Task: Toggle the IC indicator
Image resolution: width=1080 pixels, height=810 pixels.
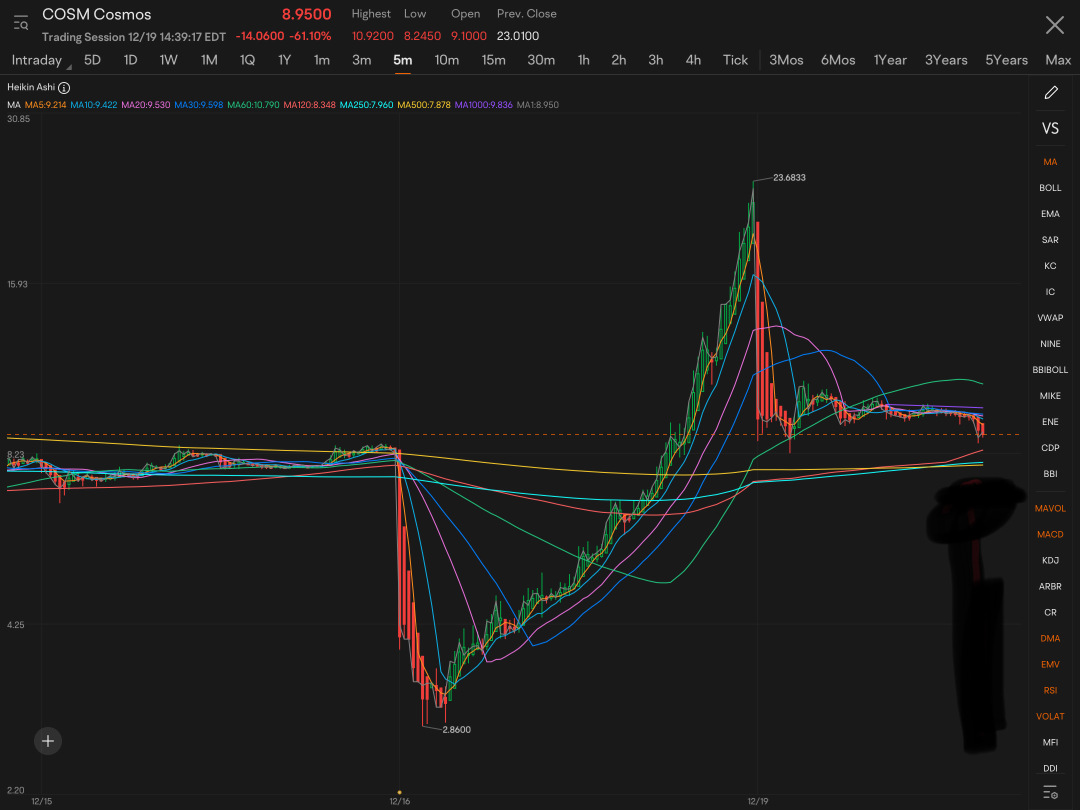Action: [x=1050, y=292]
